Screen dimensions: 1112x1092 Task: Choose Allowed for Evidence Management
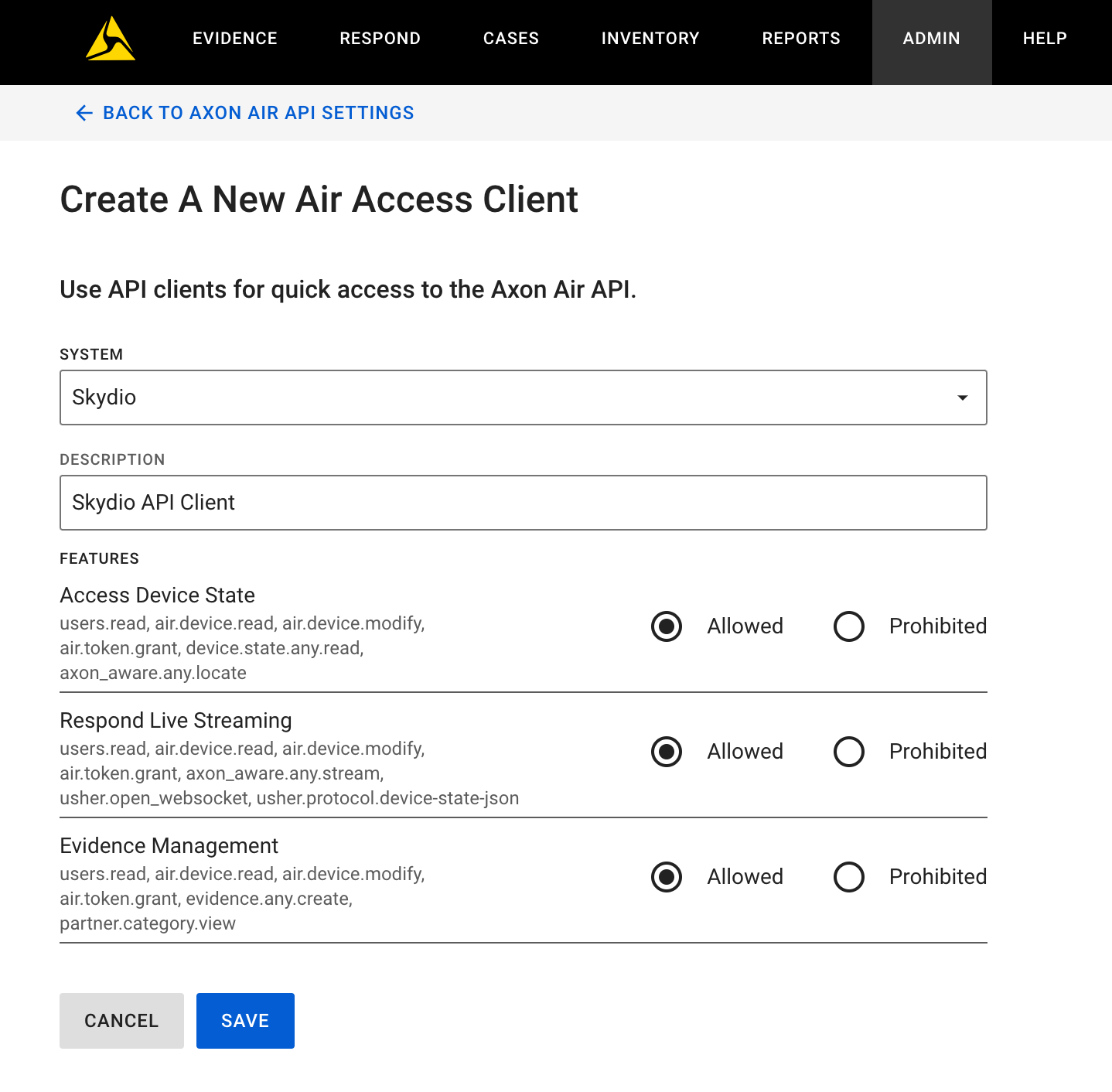coord(667,877)
